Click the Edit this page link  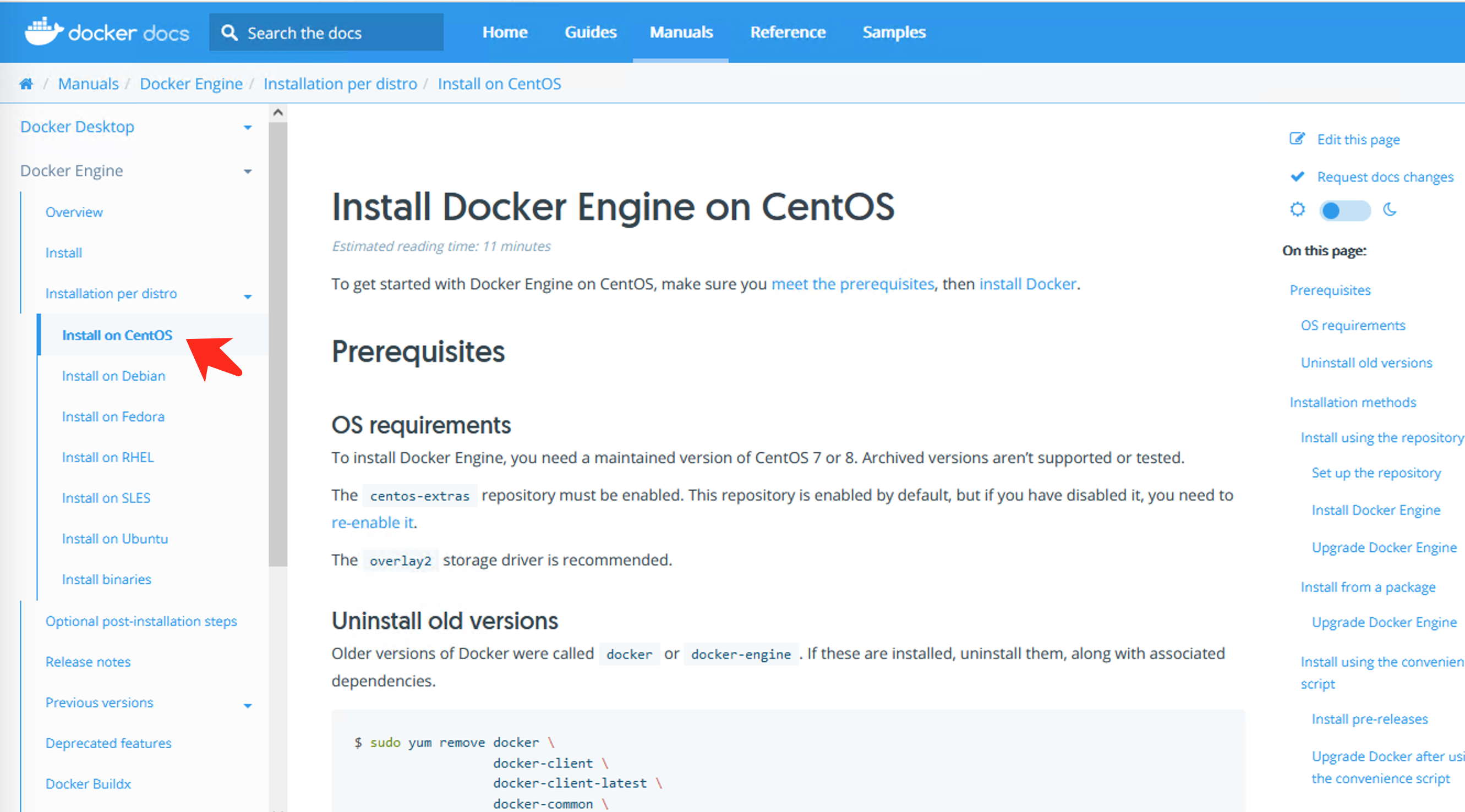(x=1359, y=139)
